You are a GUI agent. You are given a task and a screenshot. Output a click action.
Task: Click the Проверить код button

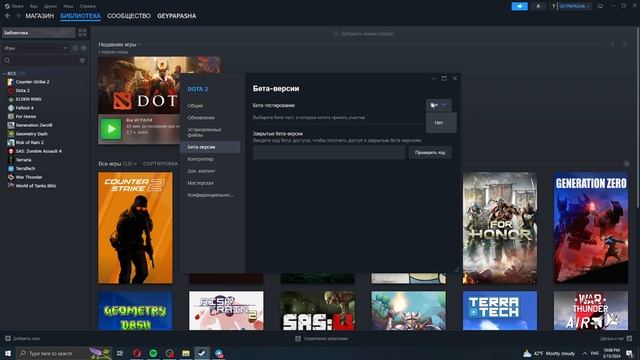[x=430, y=153]
